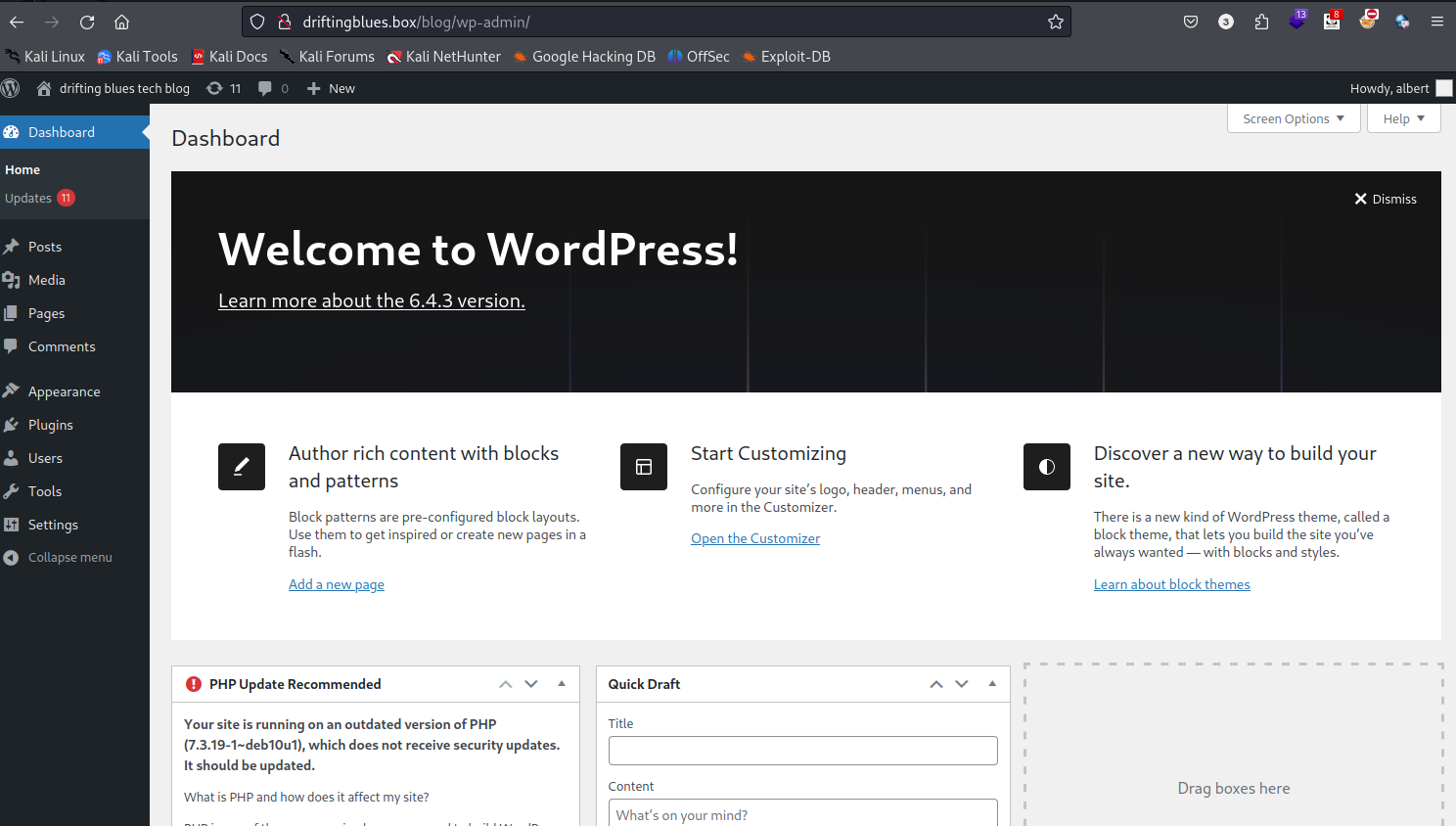The height and width of the screenshot is (826, 1456).
Task: Open the Google Hacking DB bookmark
Action: click(584, 57)
